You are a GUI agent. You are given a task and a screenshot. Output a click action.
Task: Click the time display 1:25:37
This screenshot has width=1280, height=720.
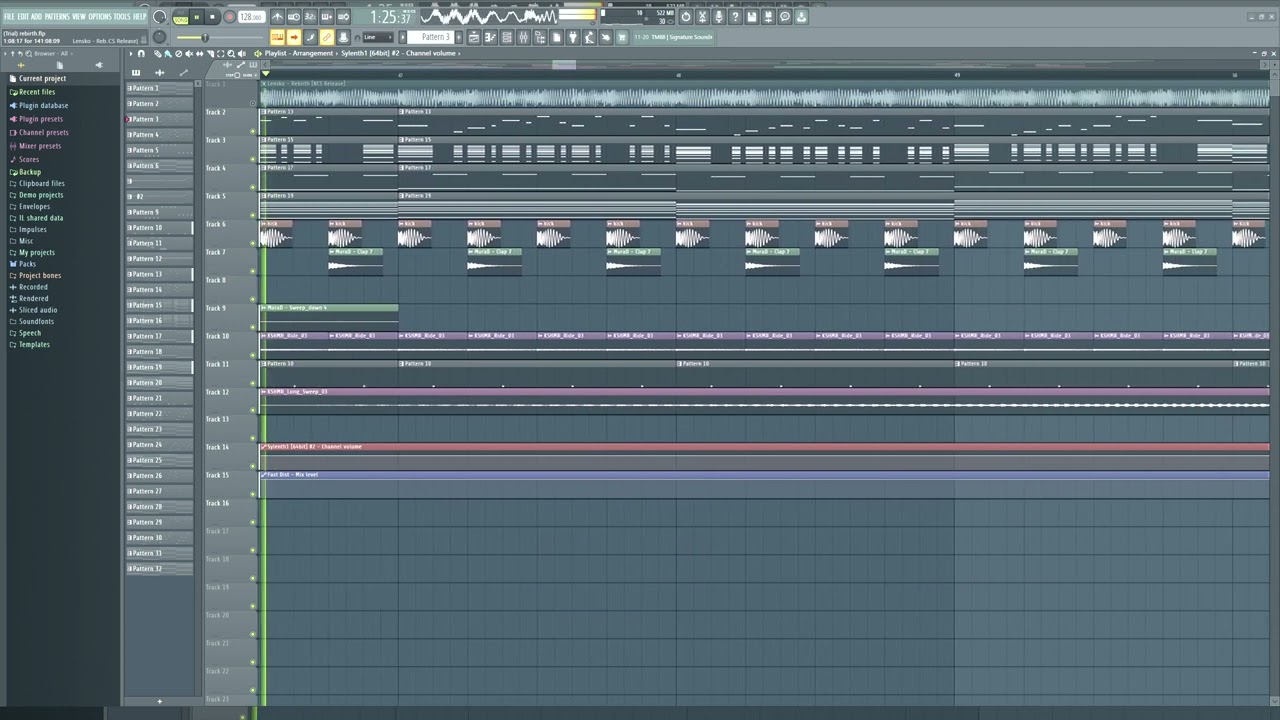(391, 17)
